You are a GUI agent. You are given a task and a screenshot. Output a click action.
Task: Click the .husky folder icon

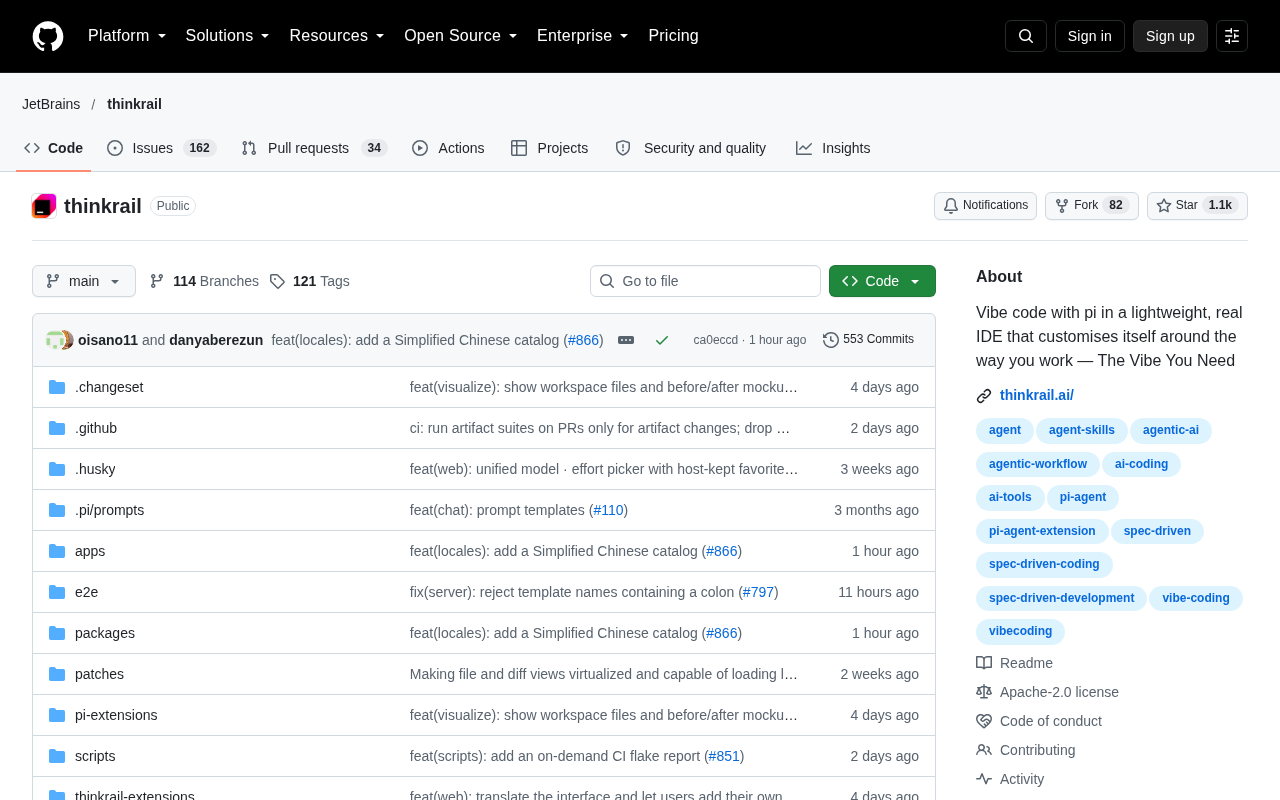tap(57, 469)
